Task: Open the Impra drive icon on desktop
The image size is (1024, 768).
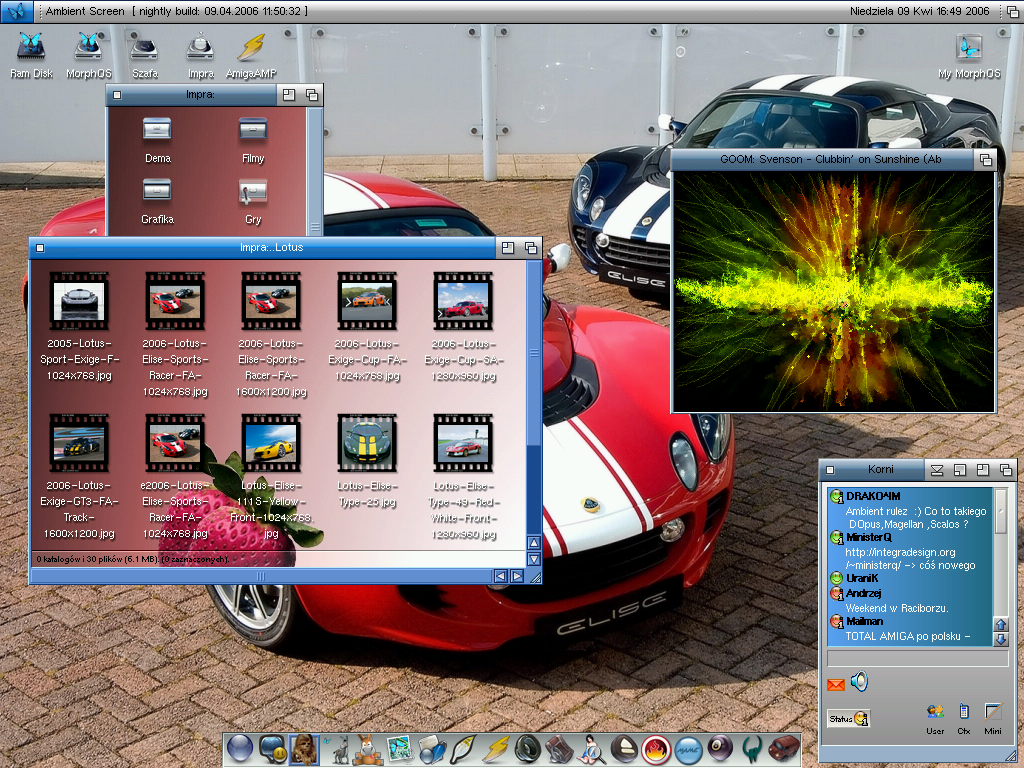Action: [200, 56]
